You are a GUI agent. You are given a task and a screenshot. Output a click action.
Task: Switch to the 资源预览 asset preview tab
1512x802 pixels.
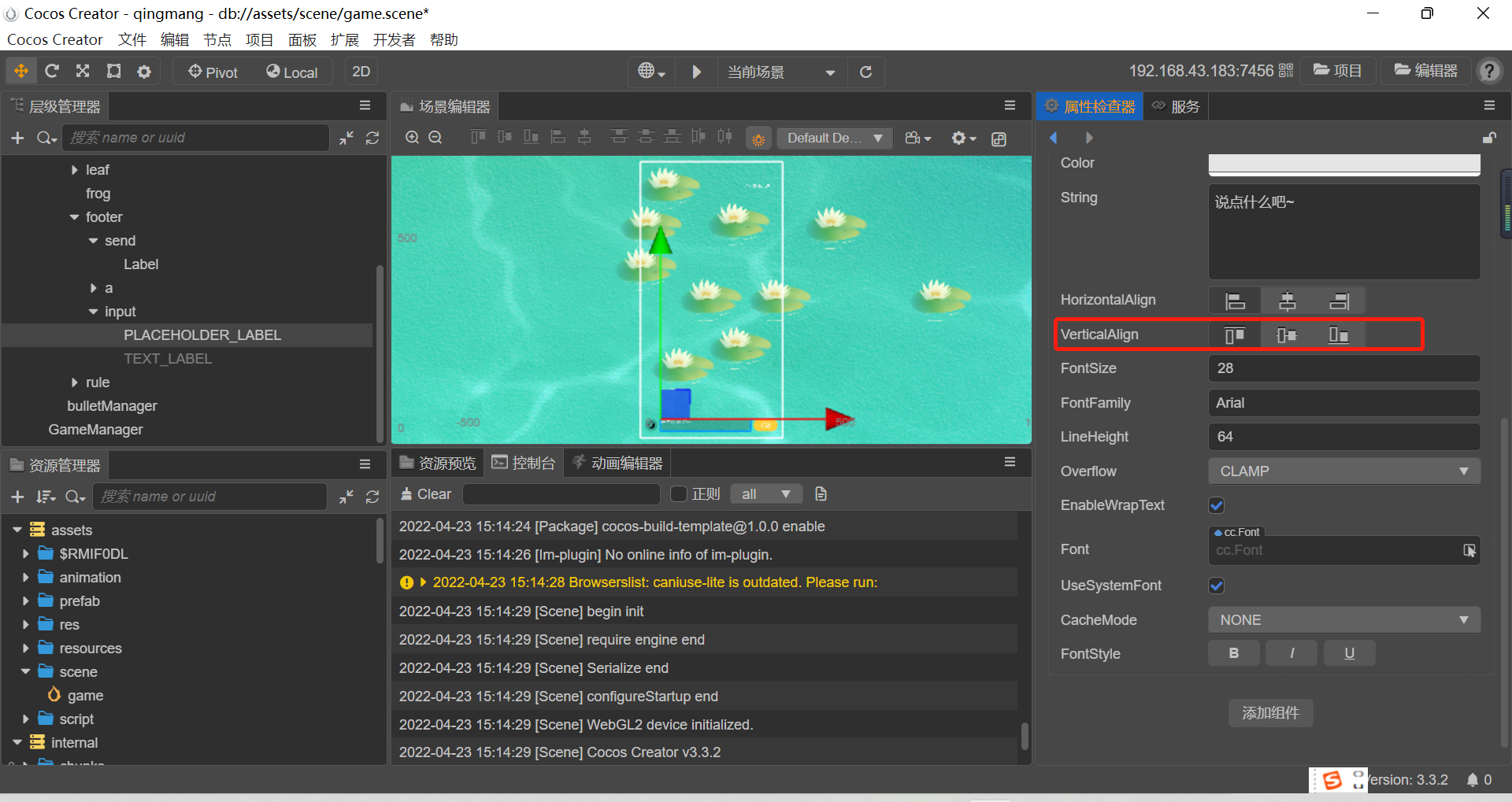pyautogui.click(x=438, y=463)
